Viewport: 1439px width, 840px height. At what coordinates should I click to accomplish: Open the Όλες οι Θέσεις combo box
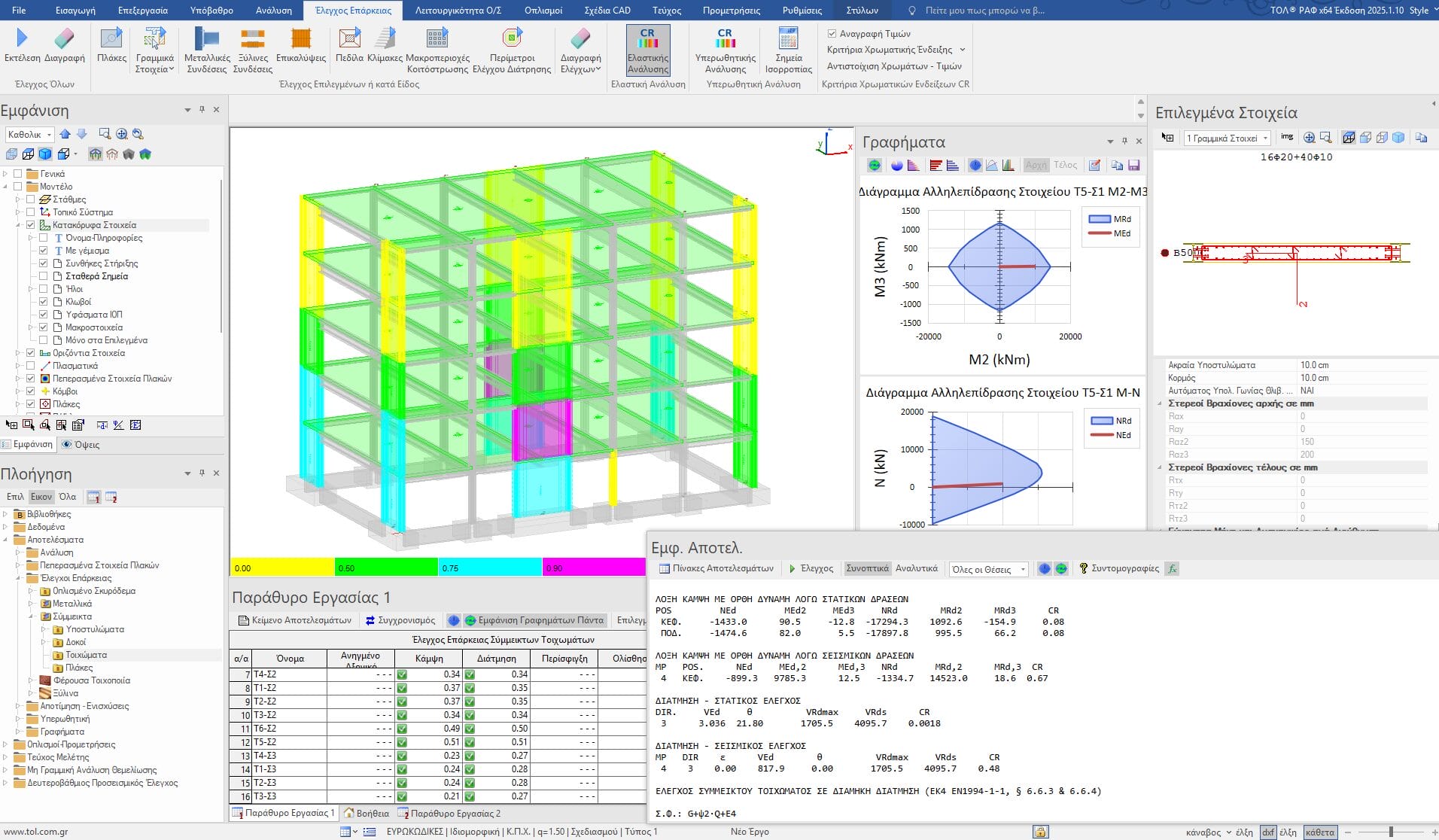(x=988, y=570)
